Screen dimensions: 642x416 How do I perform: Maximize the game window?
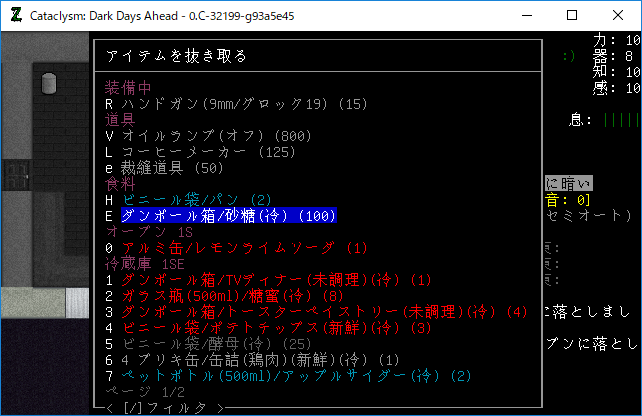click(x=572, y=15)
